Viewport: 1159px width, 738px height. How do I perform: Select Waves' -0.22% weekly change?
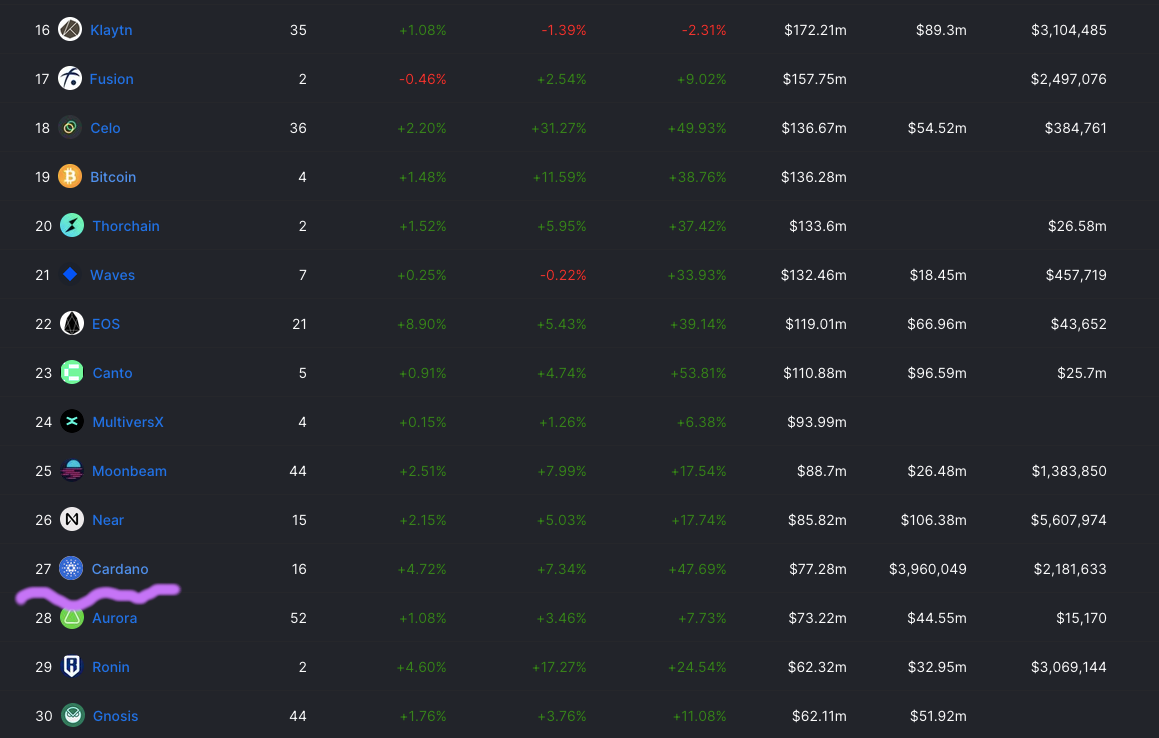(563, 275)
